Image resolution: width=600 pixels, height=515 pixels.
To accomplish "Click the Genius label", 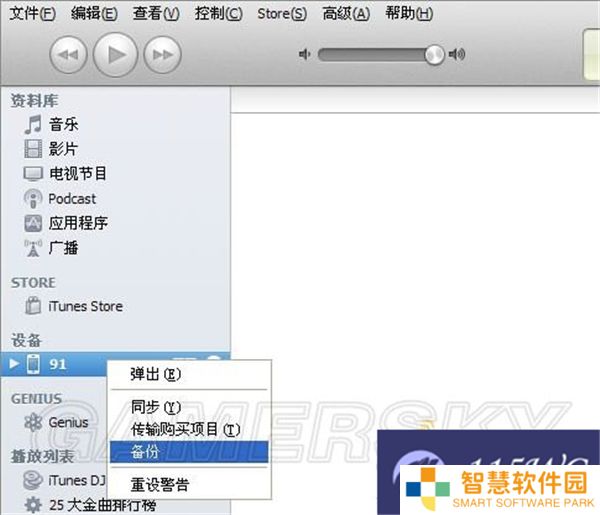I will pos(68,422).
